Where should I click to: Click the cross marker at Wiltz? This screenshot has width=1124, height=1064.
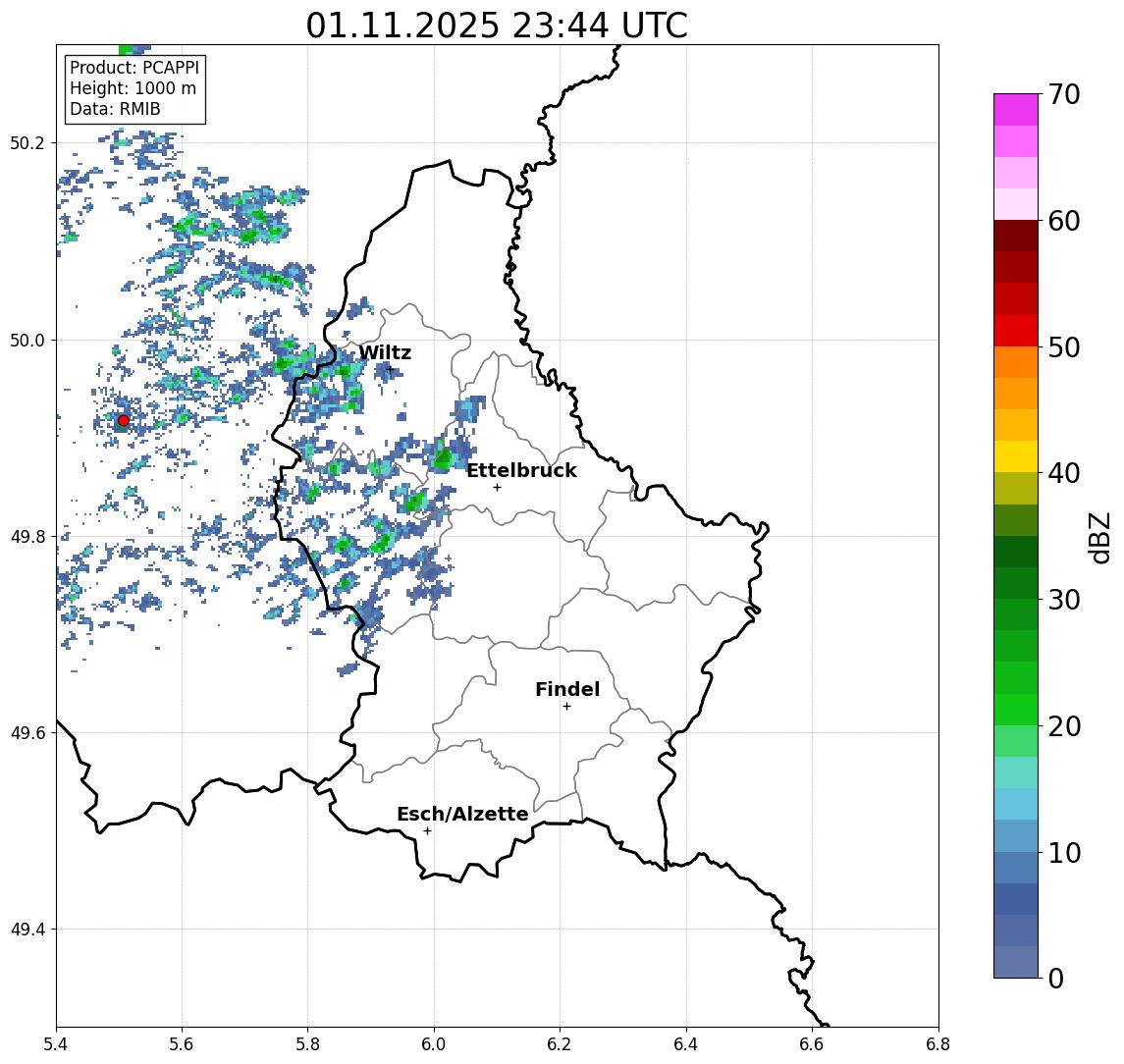390,370
